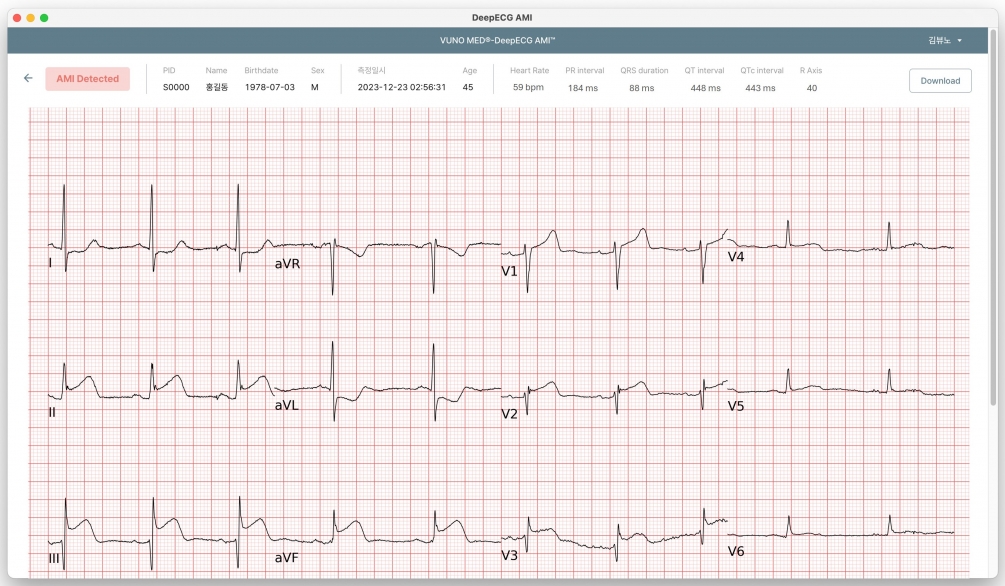Click the Heart Rate value 59 bpm
The width and height of the screenshot is (1005, 586).
(x=528, y=88)
